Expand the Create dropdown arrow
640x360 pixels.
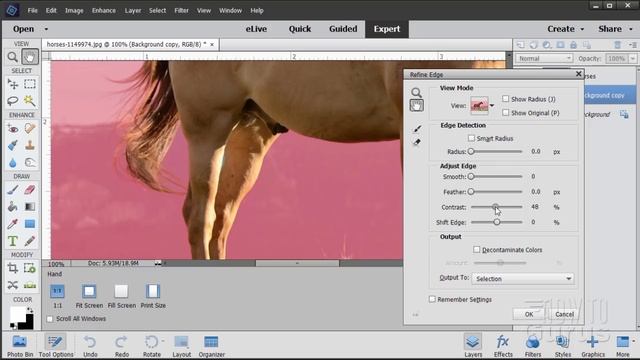click(582, 29)
